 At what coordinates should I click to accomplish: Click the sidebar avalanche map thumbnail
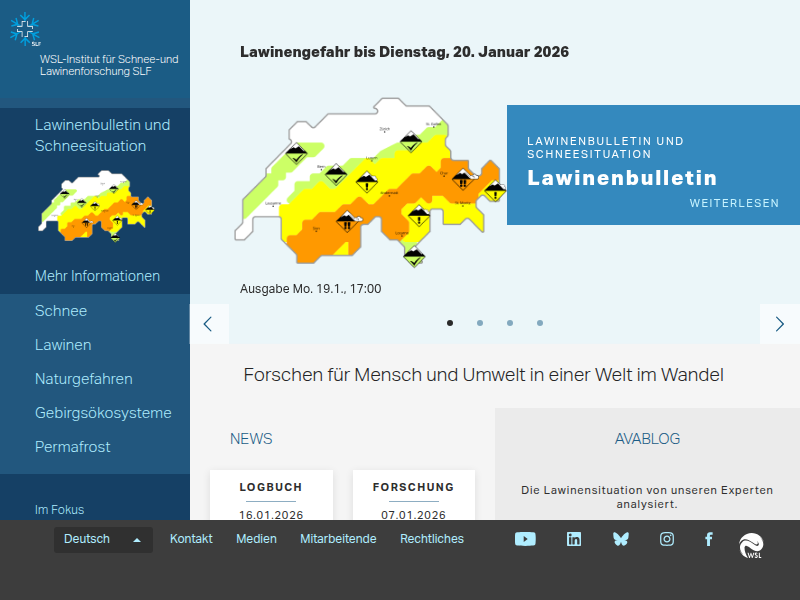pyautogui.click(x=94, y=207)
